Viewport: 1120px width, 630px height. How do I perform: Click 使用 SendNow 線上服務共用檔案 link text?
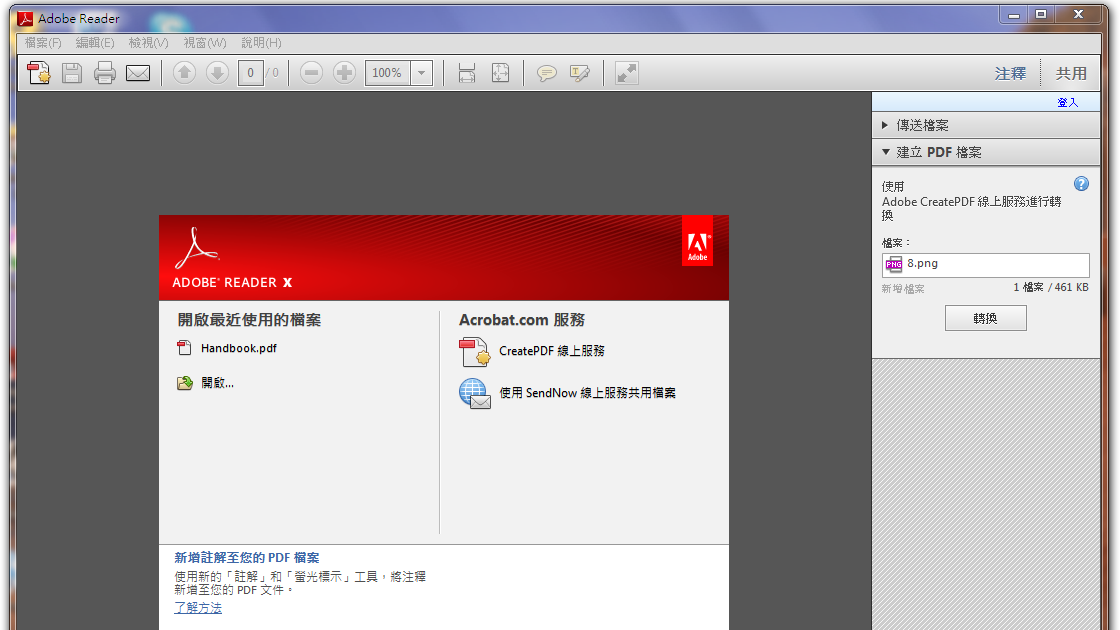[587, 393]
